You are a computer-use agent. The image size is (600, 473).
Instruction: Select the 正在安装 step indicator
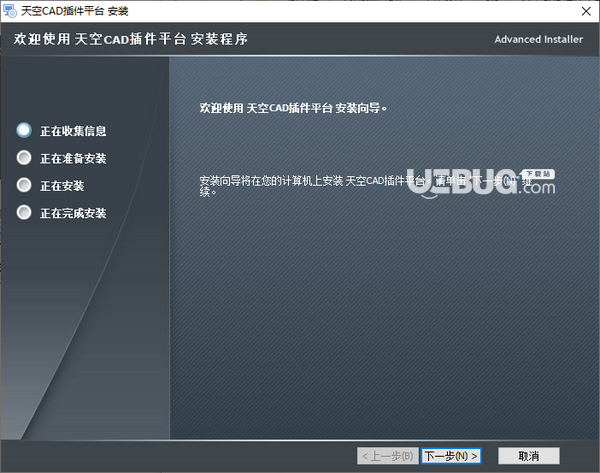[x=24, y=185]
